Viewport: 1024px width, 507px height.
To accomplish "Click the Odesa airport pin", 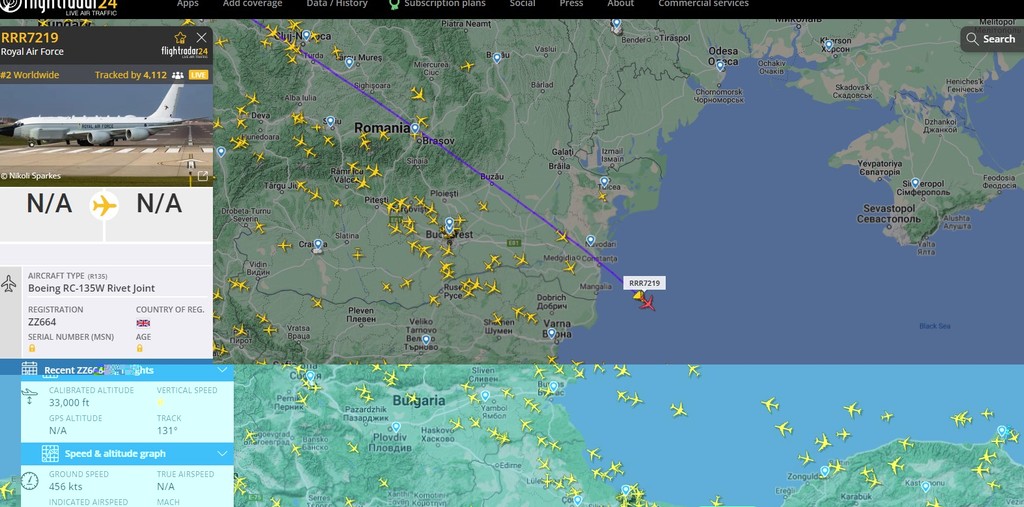I will point(720,65).
